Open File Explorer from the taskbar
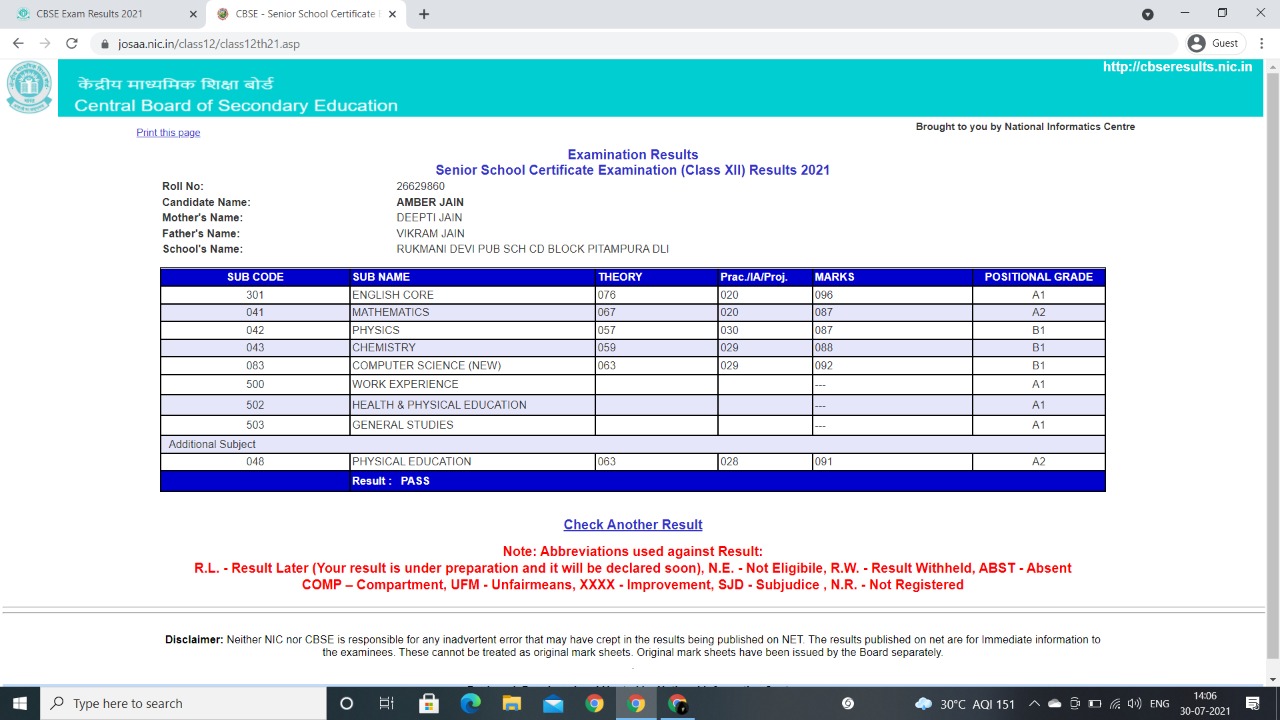Screen dimensions: 1280x720 512,704
